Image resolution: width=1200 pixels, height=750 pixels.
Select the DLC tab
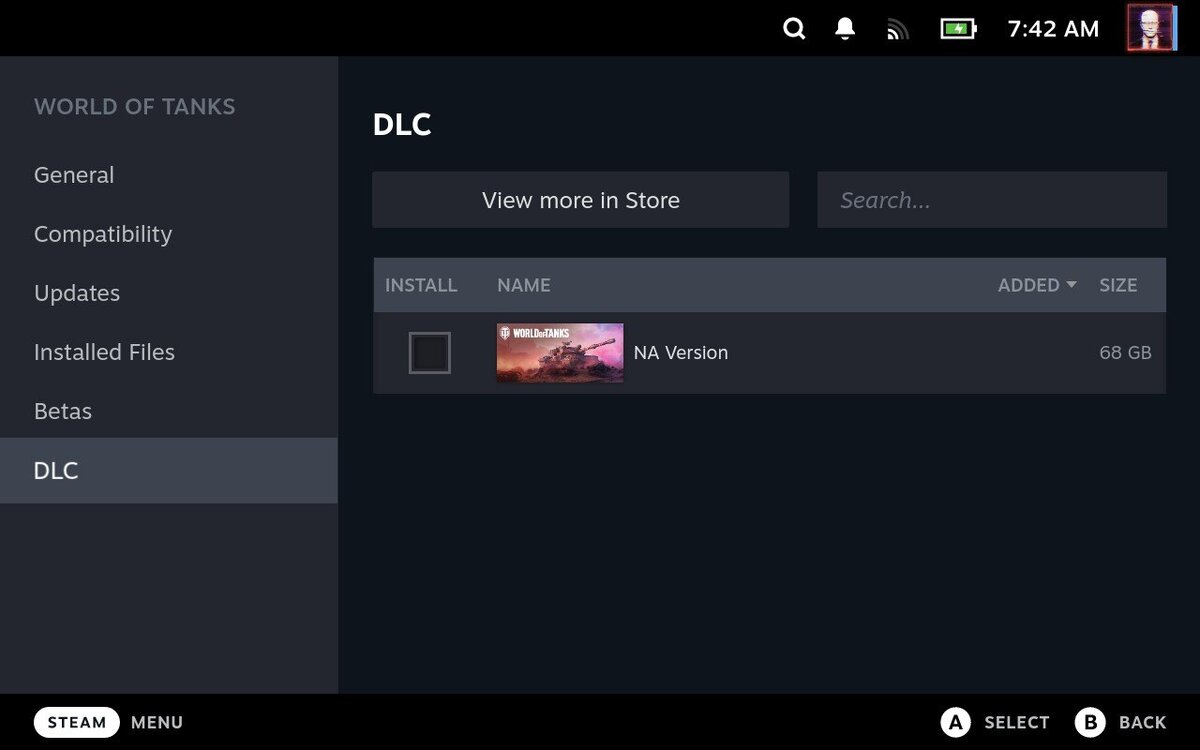(168, 470)
